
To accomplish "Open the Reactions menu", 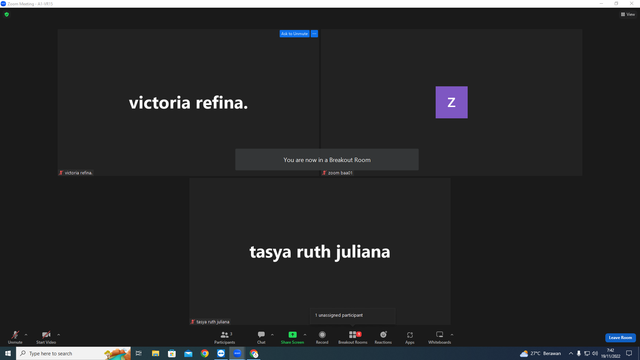I will pos(383,337).
